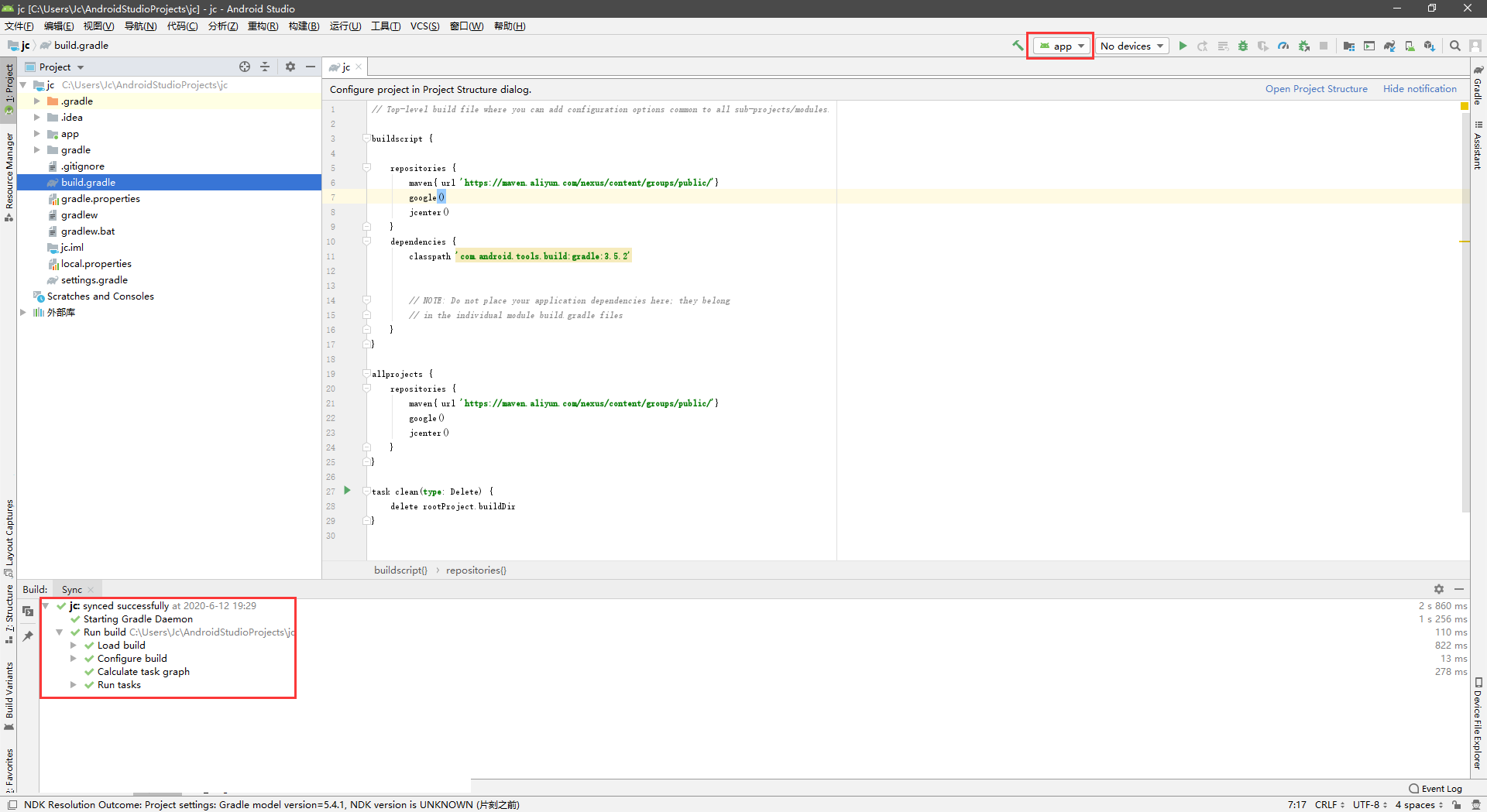The width and height of the screenshot is (1487, 812).
Task: Open the Event Log panel
Action: tap(1435, 789)
